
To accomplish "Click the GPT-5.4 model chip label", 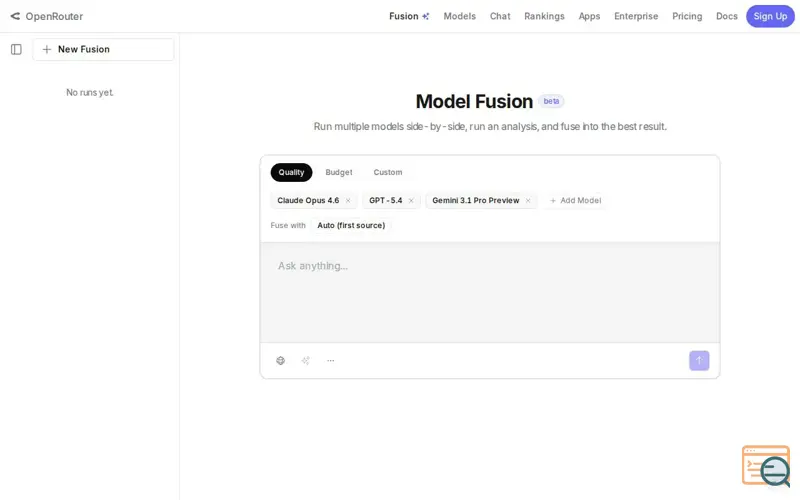I will click(386, 201).
